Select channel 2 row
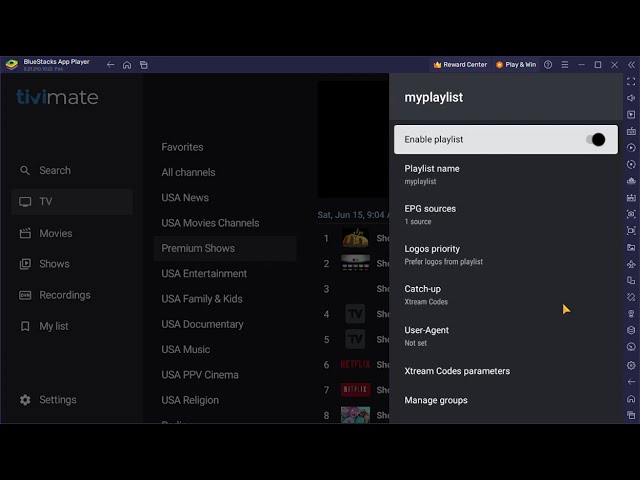The height and width of the screenshot is (480, 640). click(x=353, y=264)
